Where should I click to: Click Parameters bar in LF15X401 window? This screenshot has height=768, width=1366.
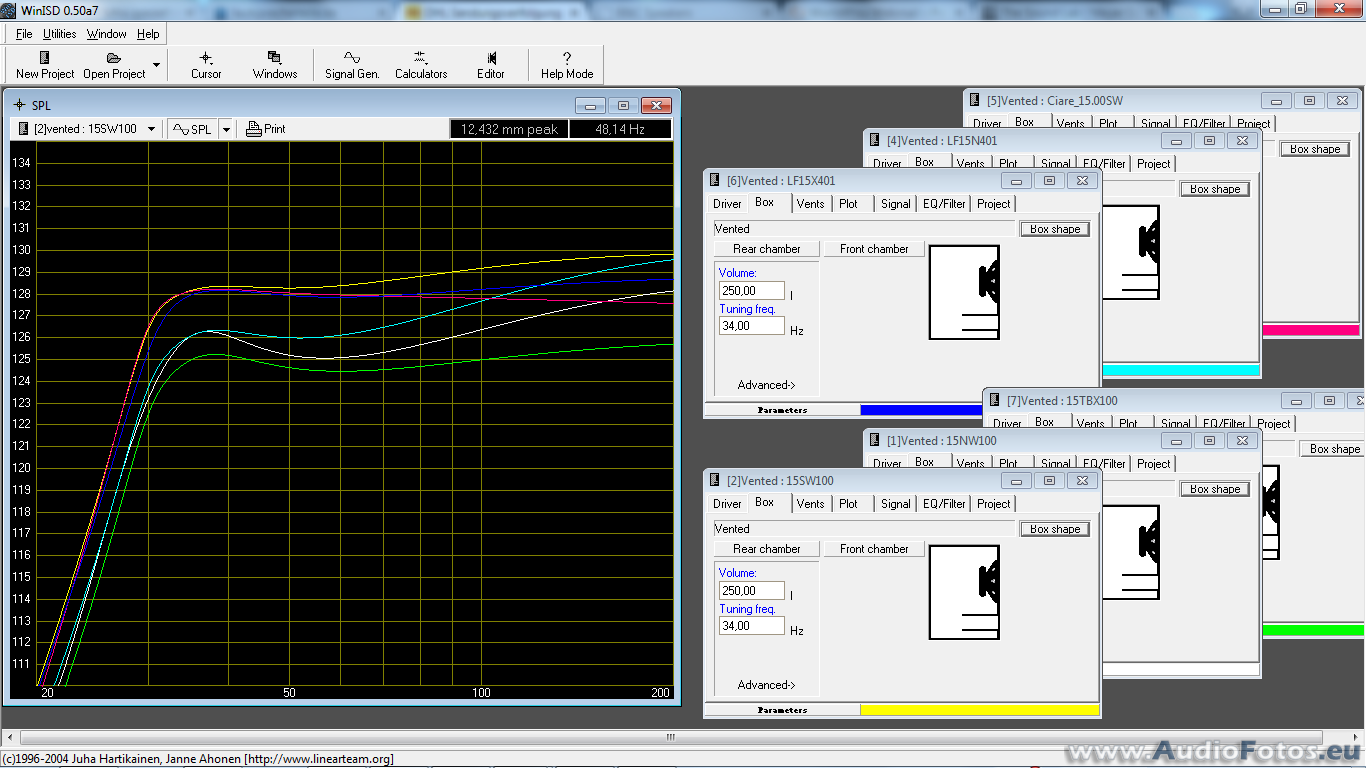[x=782, y=410]
